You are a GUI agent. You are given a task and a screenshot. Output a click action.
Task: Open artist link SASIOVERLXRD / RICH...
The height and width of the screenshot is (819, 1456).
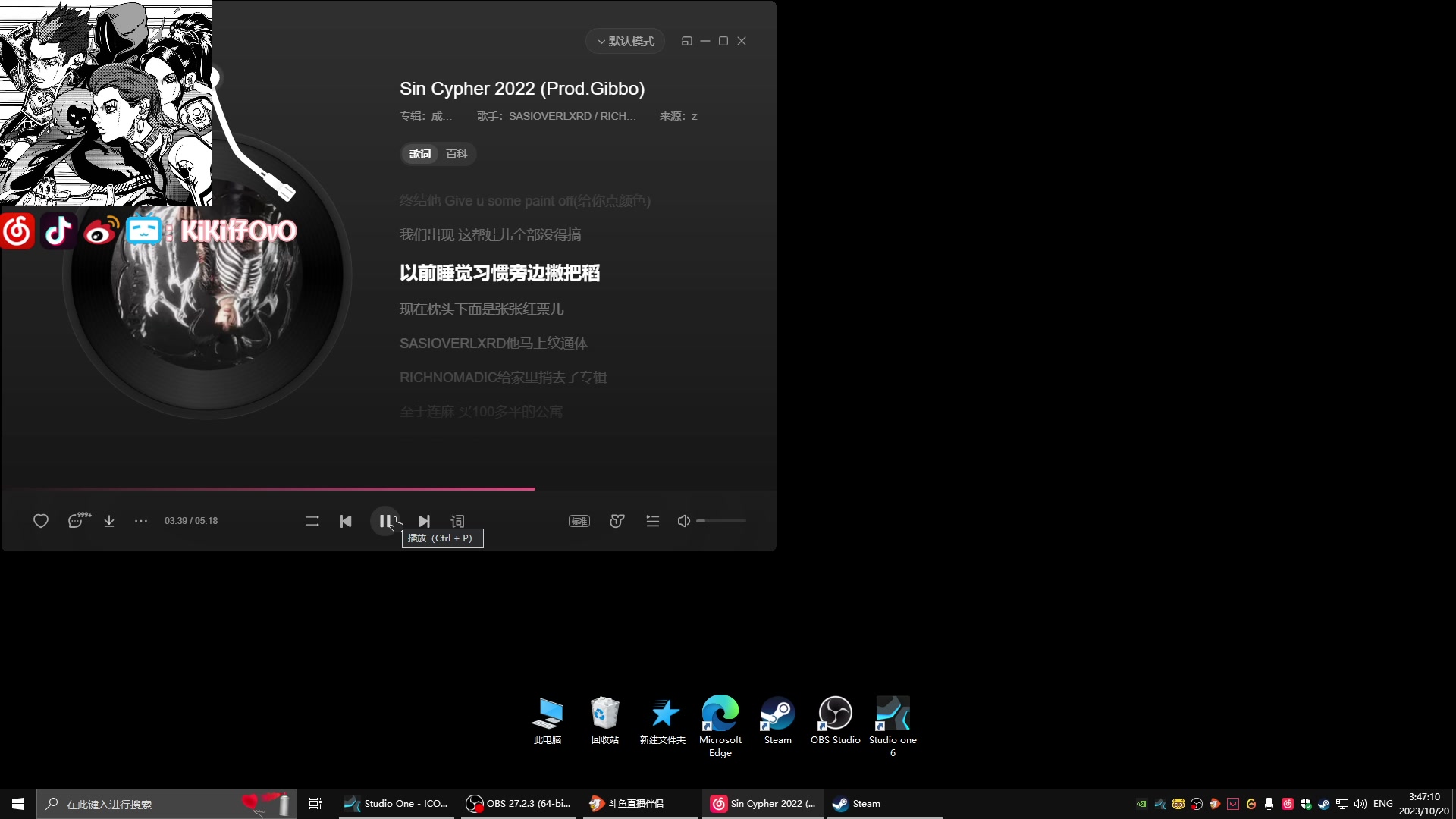572,116
